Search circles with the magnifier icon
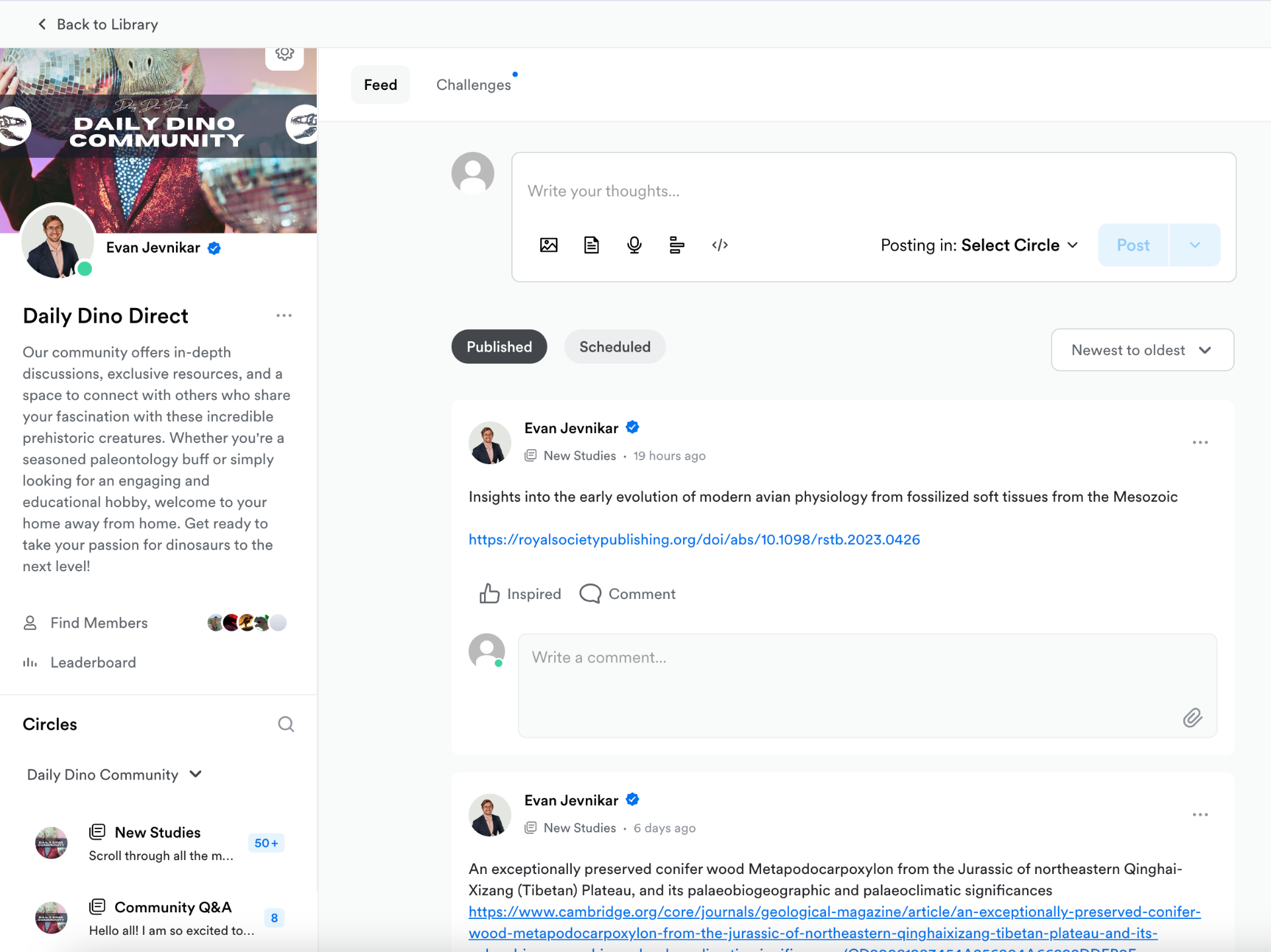Screen dimensions: 1271x952 pos(286,724)
